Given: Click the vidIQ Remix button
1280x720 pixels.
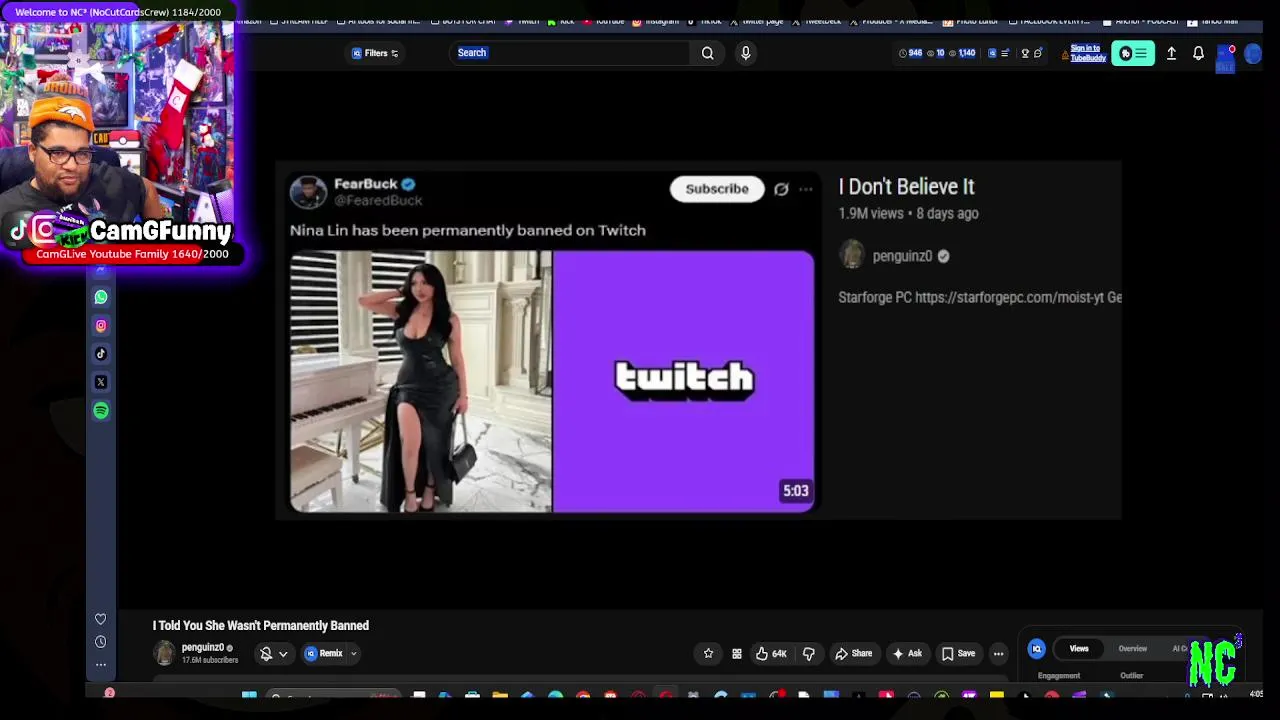Looking at the screenshot, I should (324, 653).
